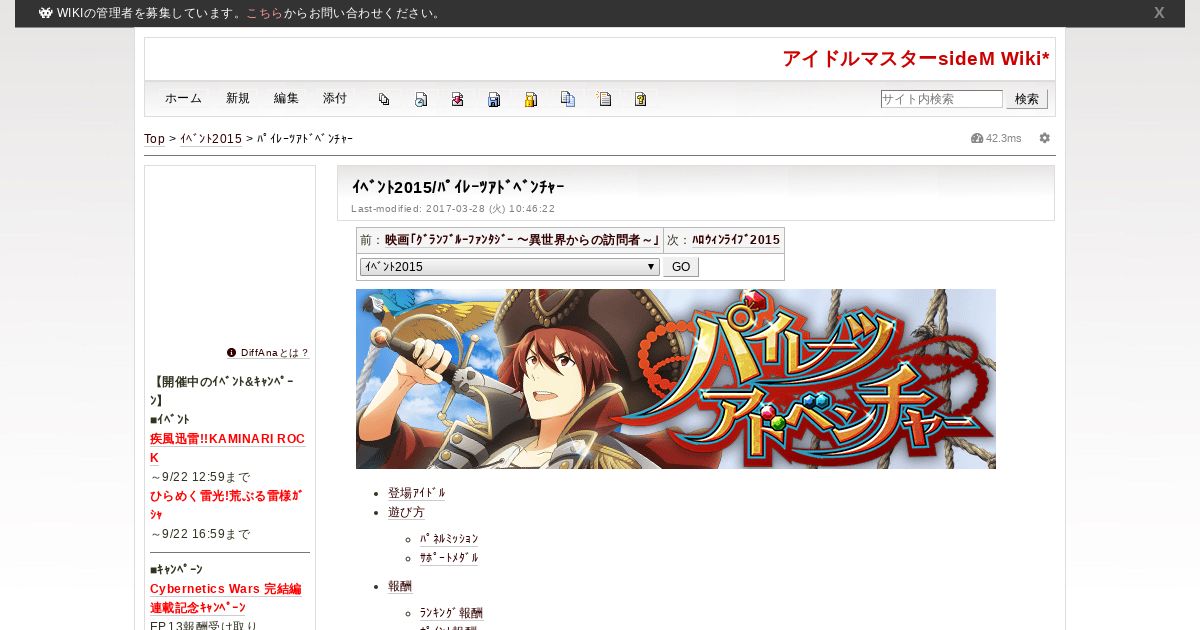Viewport: 1200px width, 630px height.
Task: Open the 疾風迅雷!!KAMINARI ROCK event link
Action: click(x=227, y=448)
